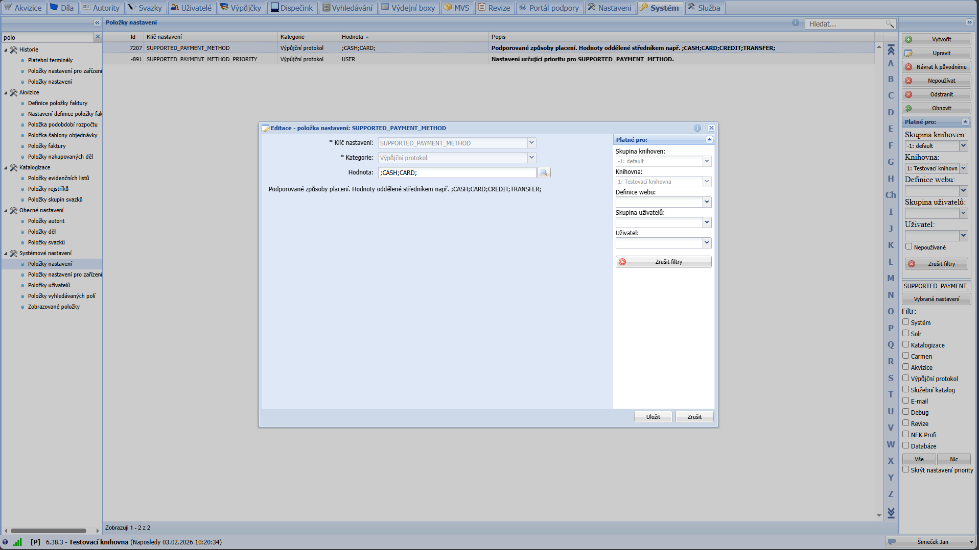Click Zrušit filtry in the dialog
Screen dimensions: 979x550
click(x=664, y=262)
